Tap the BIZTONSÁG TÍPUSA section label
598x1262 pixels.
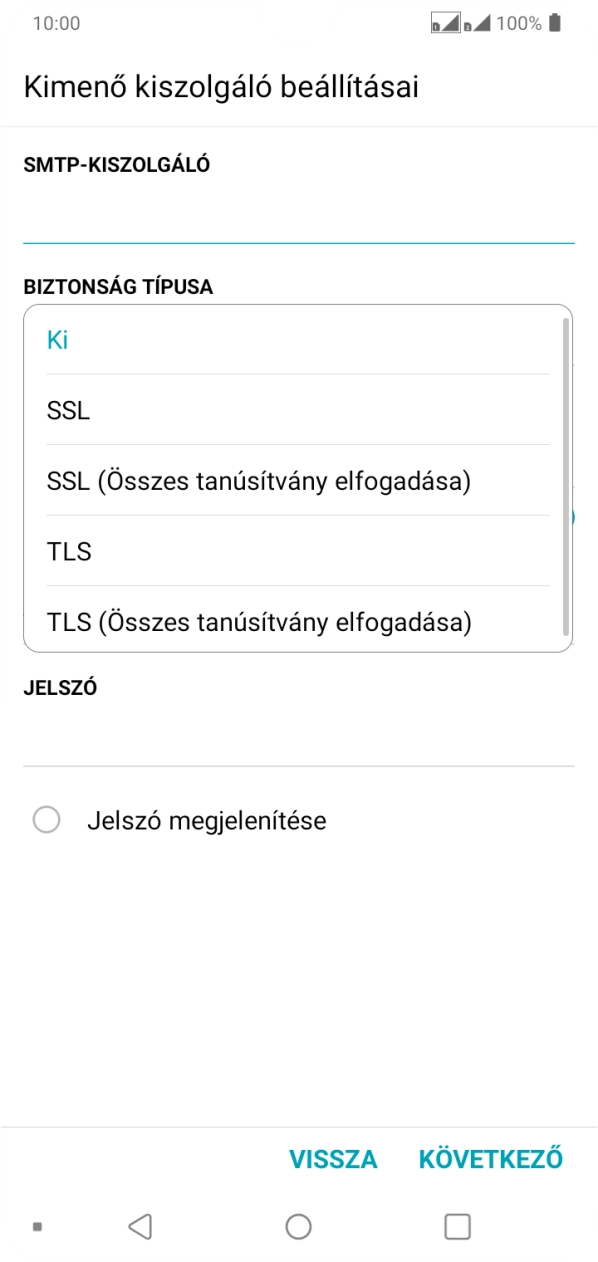click(x=117, y=287)
